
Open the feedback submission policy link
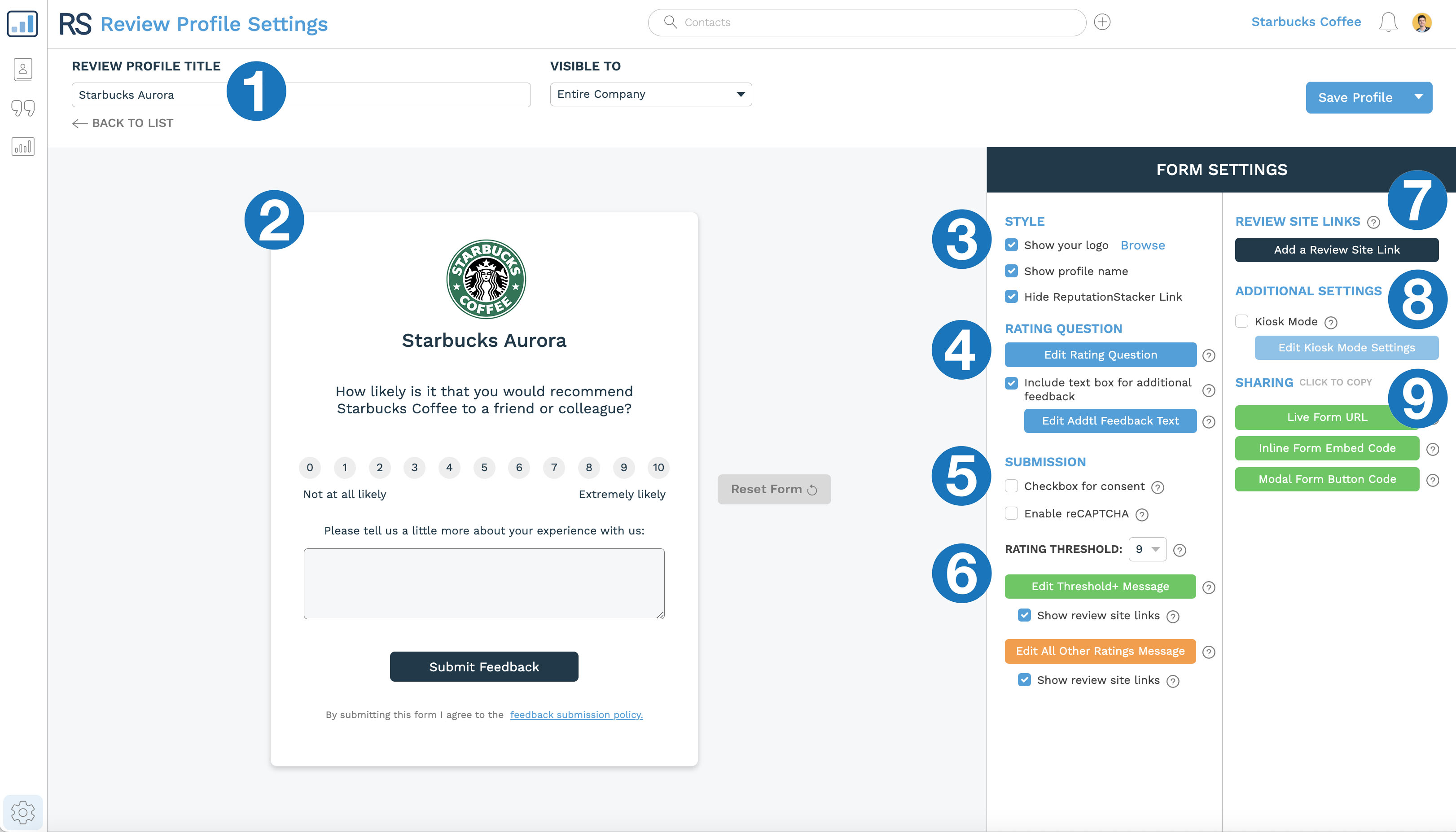click(x=576, y=714)
